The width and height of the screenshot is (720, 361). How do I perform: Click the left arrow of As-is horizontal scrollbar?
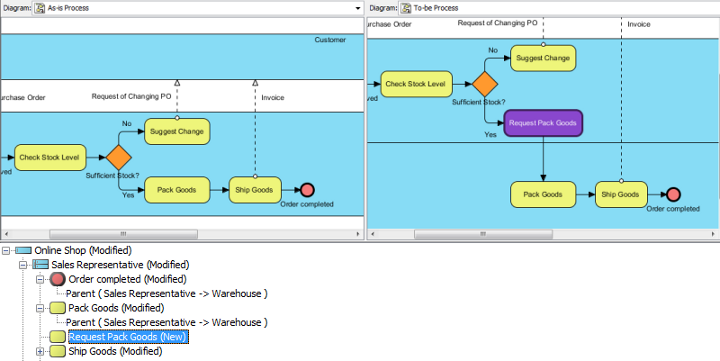tap(6, 234)
